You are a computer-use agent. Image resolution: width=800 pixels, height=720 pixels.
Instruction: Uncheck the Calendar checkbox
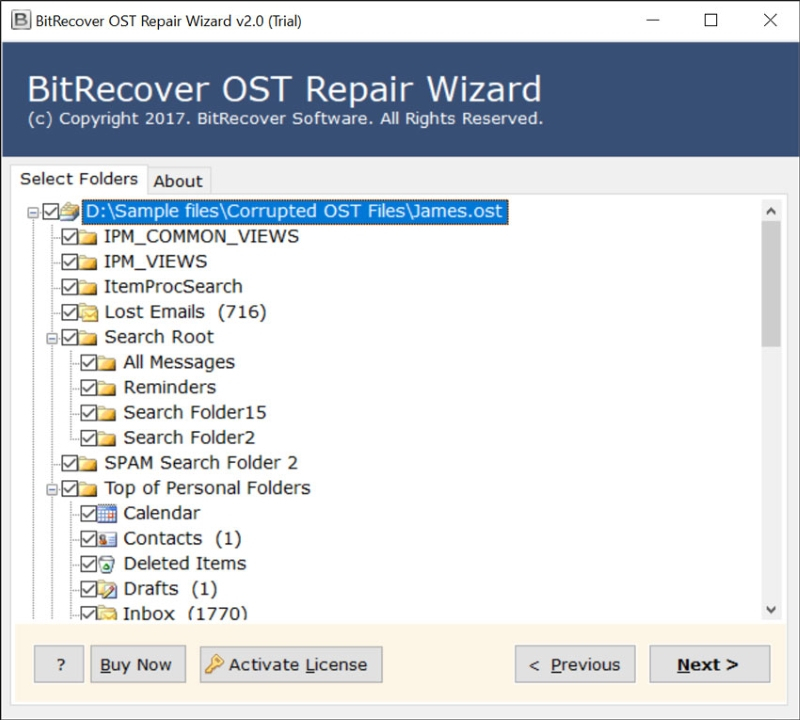pos(89,513)
